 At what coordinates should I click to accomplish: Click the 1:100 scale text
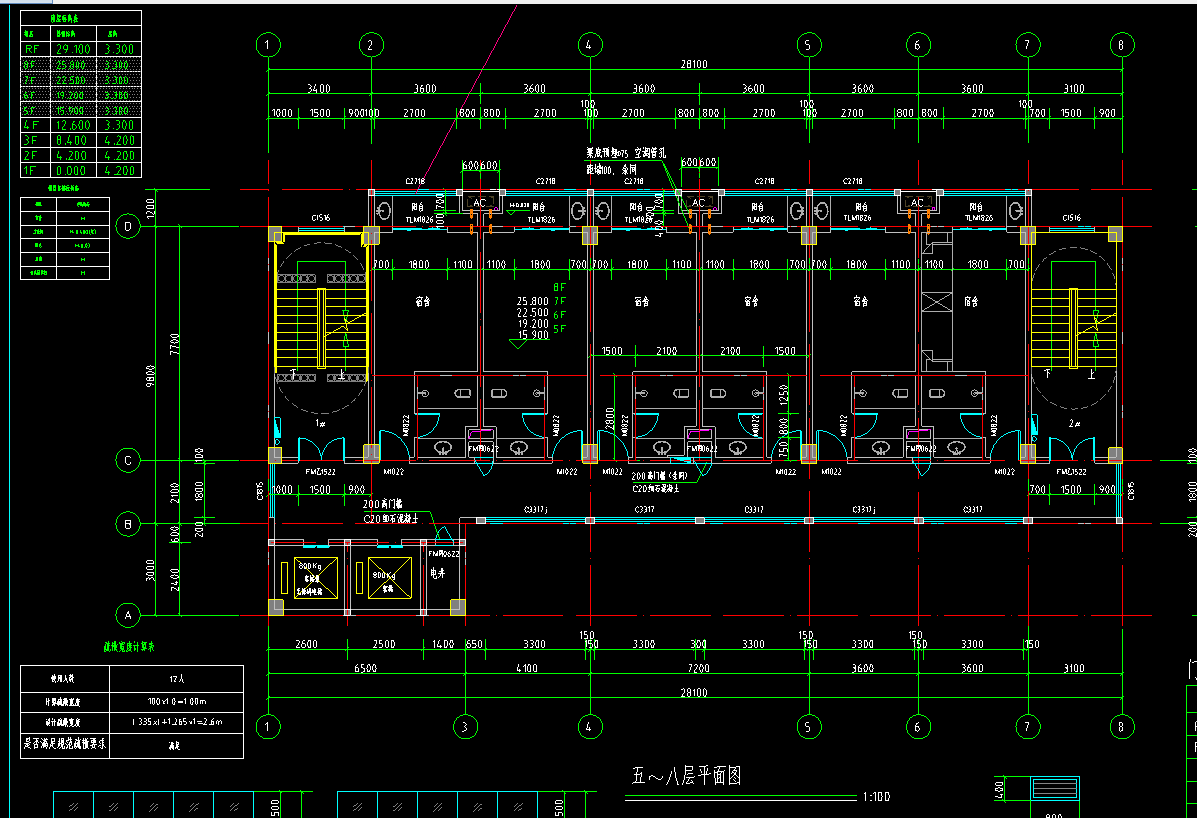tap(875, 797)
